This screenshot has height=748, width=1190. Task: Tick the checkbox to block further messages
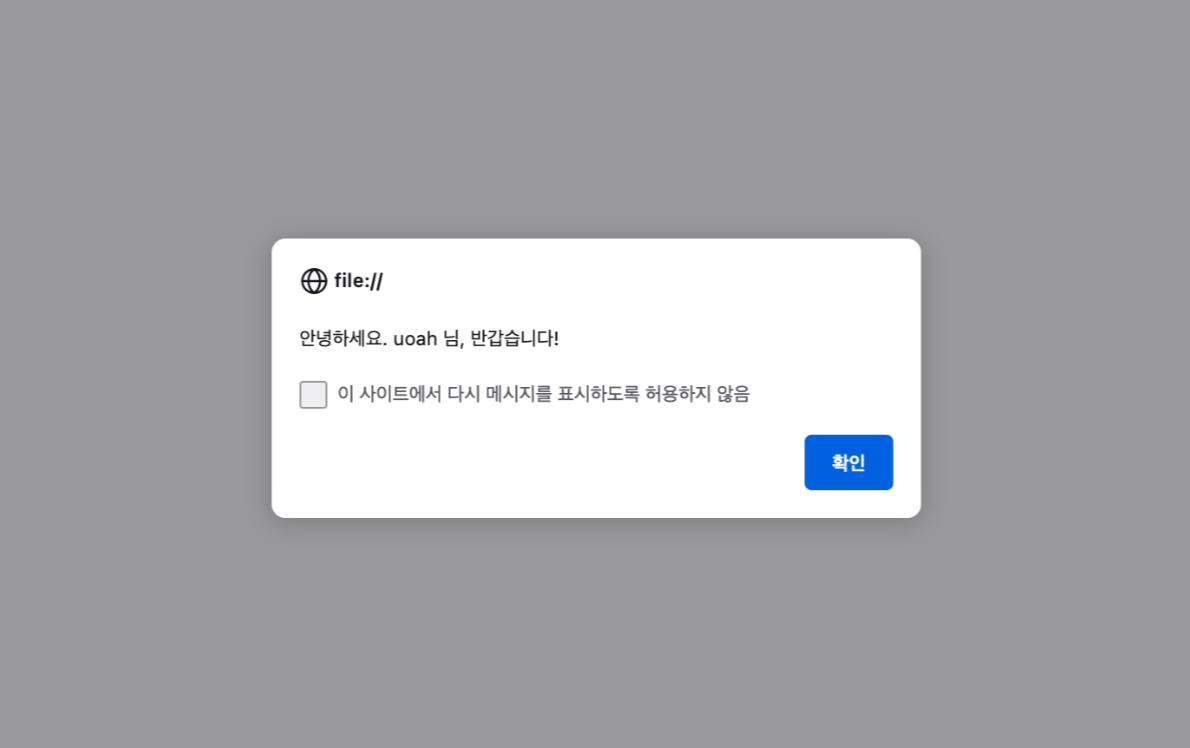[313, 394]
